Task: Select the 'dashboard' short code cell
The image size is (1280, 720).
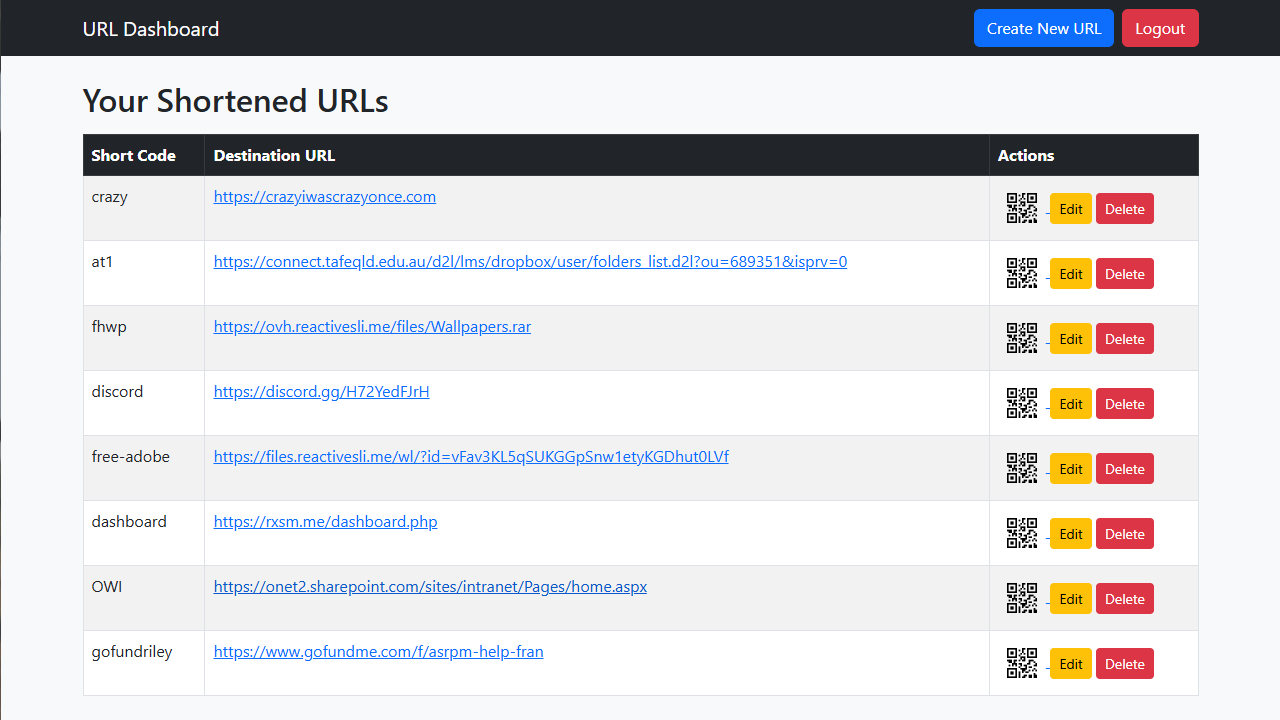Action: (x=144, y=534)
